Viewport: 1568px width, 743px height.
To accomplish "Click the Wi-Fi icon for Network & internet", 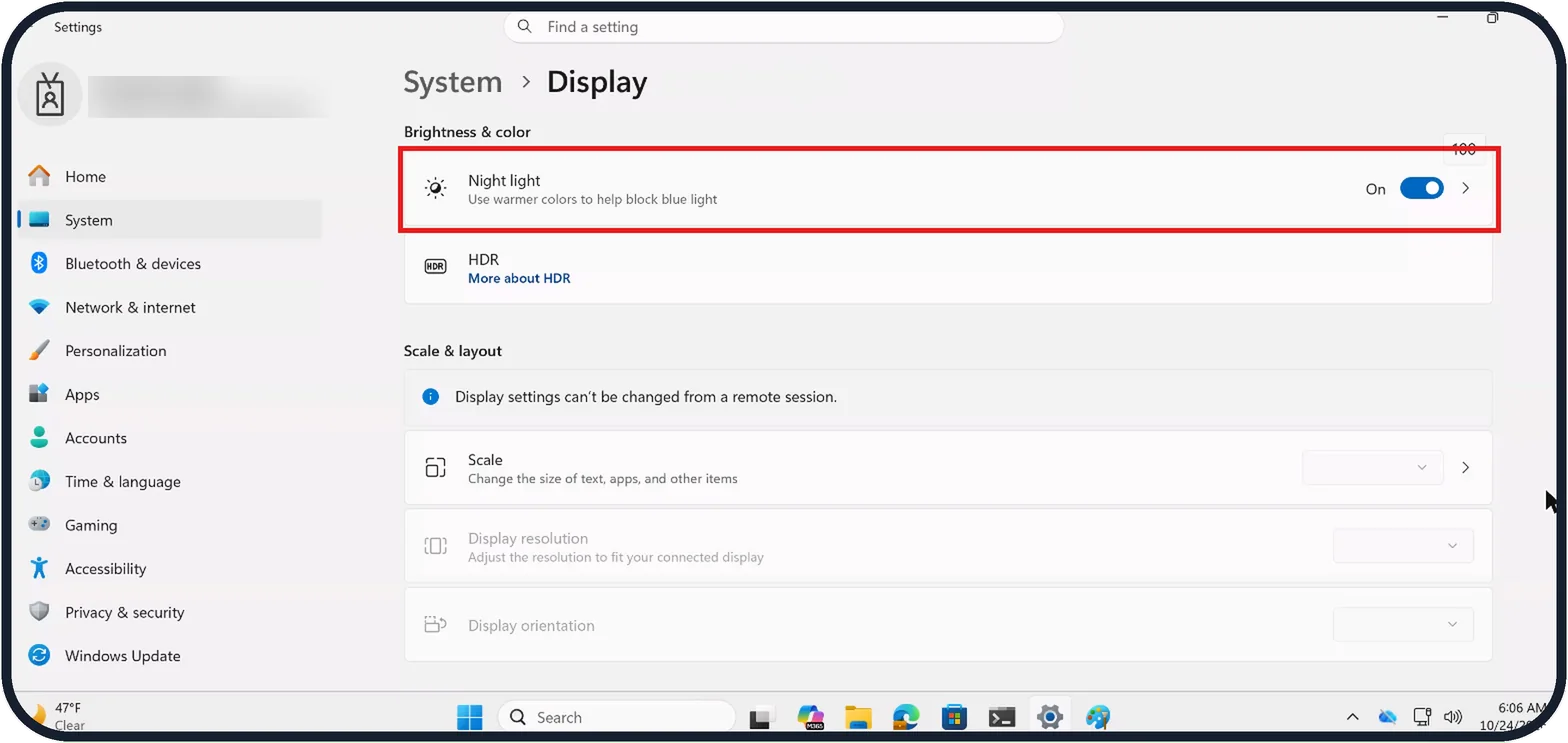I will click(x=39, y=307).
